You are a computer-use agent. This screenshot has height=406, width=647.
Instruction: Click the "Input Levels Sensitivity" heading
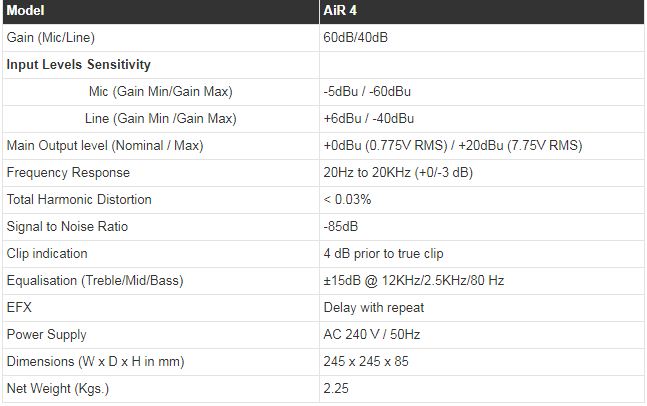click(x=78, y=65)
